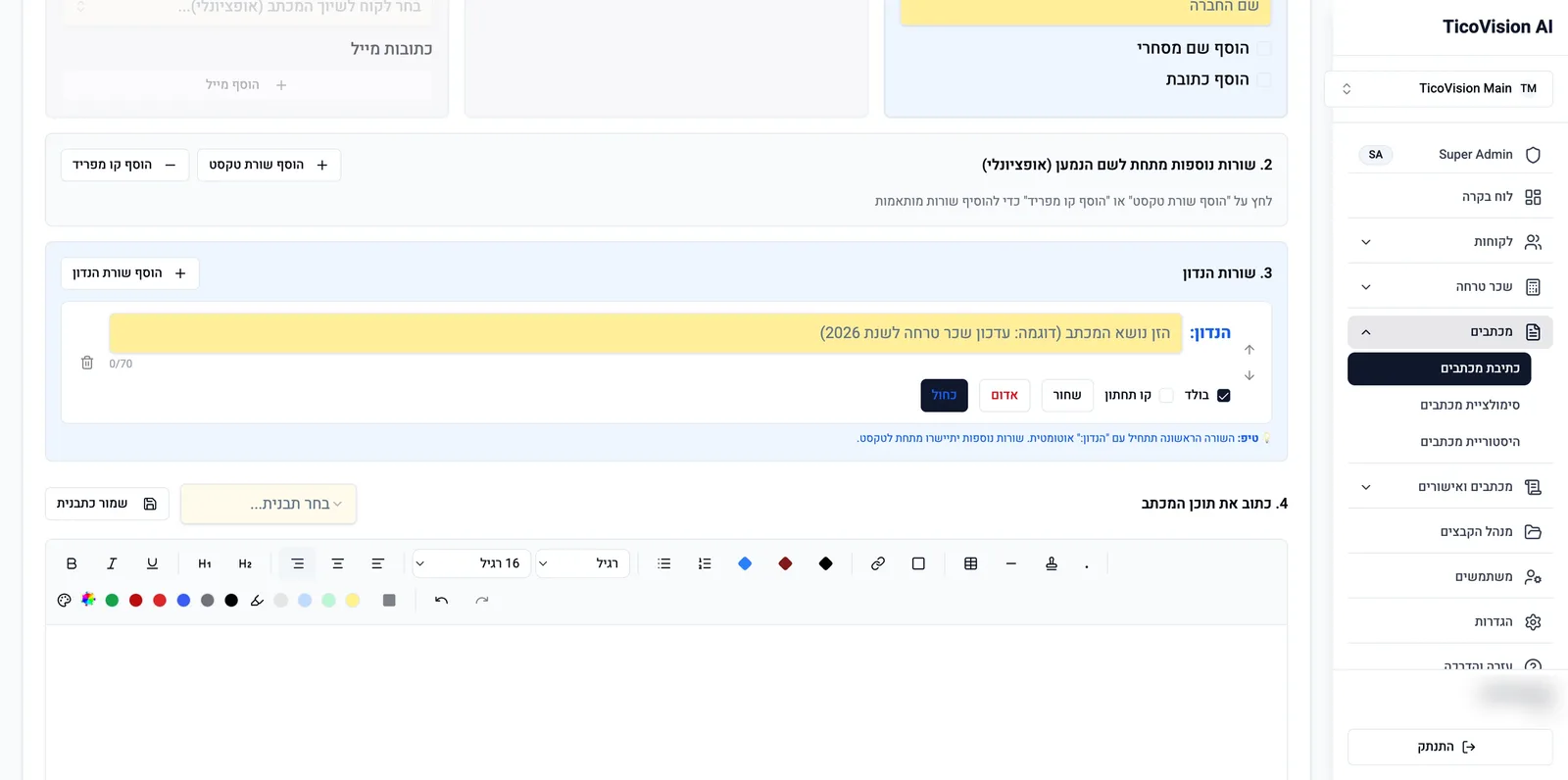Open משתמשים in the sidebar

1450,577
